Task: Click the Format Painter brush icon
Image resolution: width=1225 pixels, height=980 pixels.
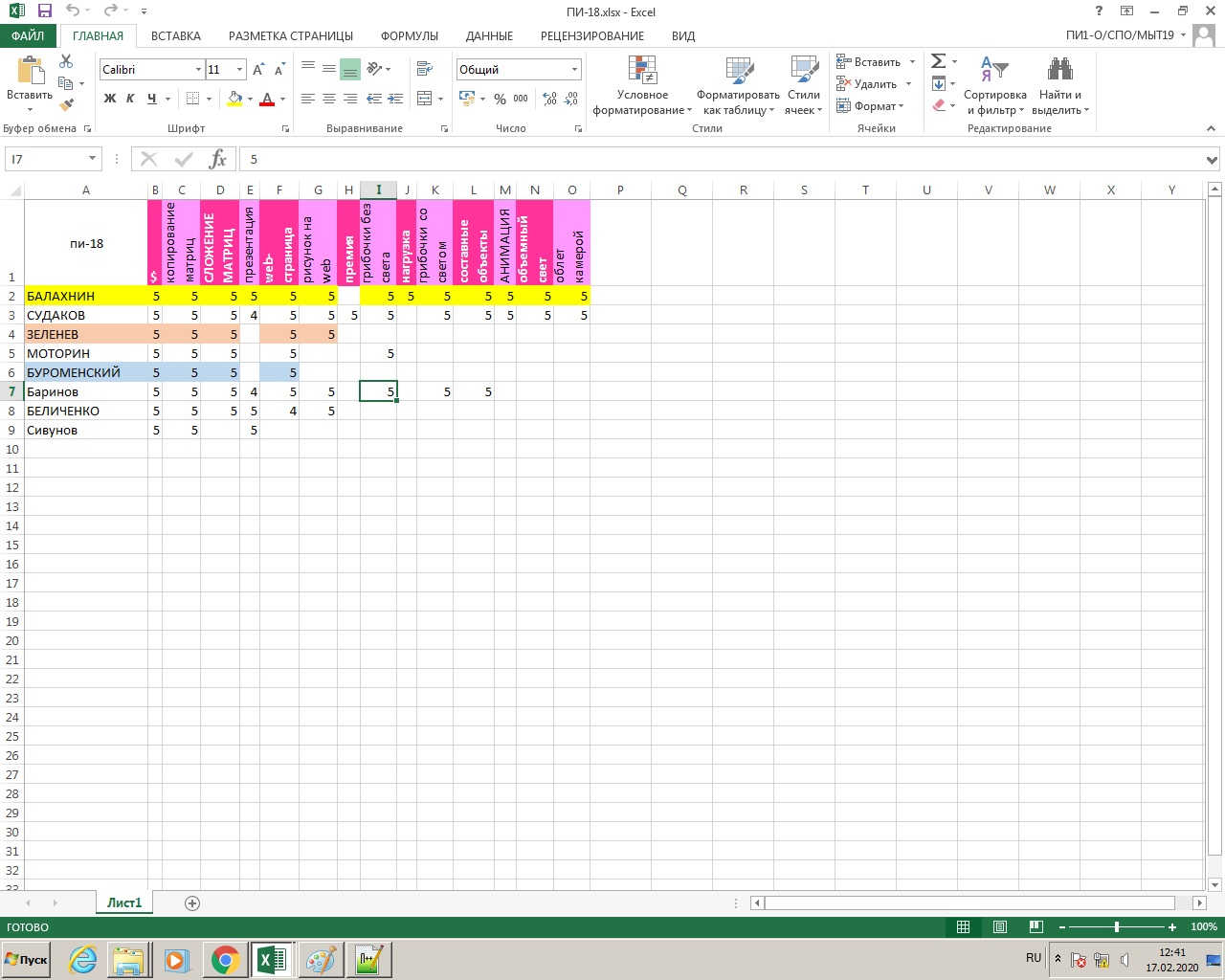Action: [x=66, y=105]
